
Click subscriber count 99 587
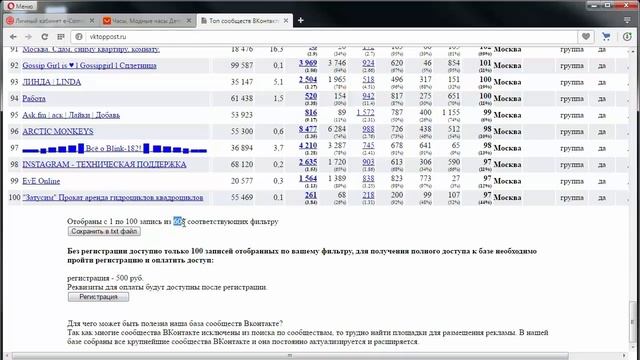pos(242,65)
